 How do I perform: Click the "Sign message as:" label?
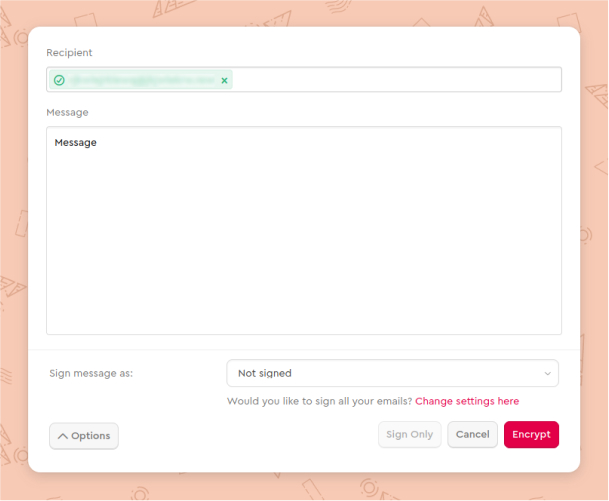[91, 373]
